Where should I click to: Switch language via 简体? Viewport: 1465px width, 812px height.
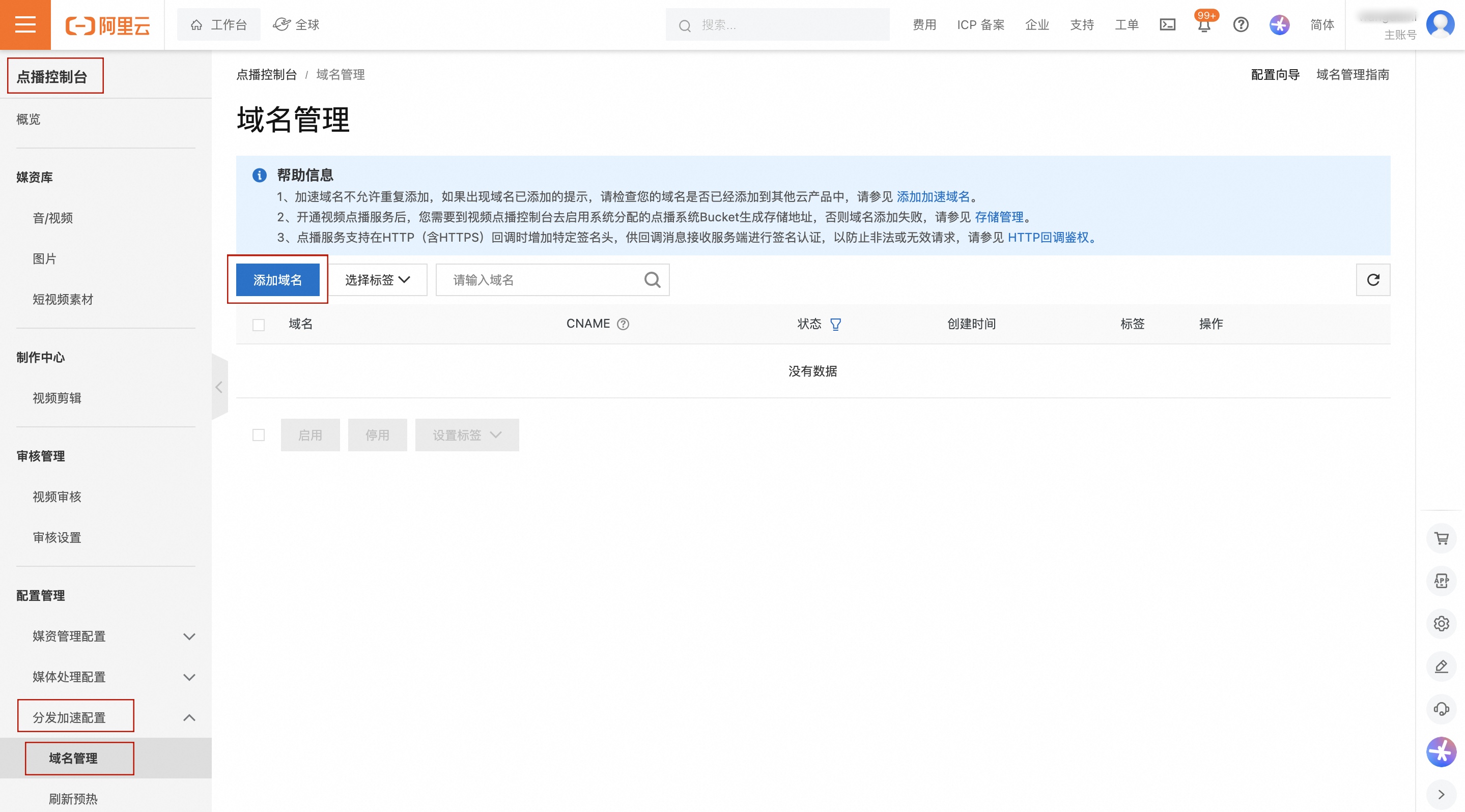(1321, 24)
